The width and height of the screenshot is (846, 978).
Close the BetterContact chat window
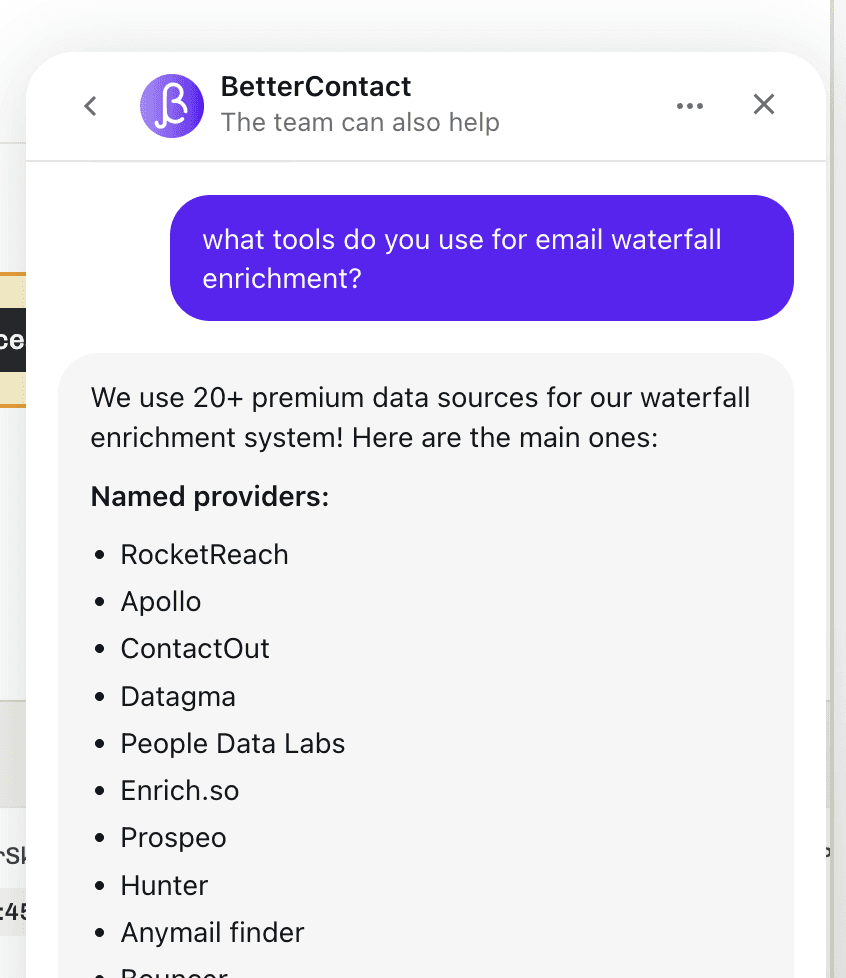(763, 104)
